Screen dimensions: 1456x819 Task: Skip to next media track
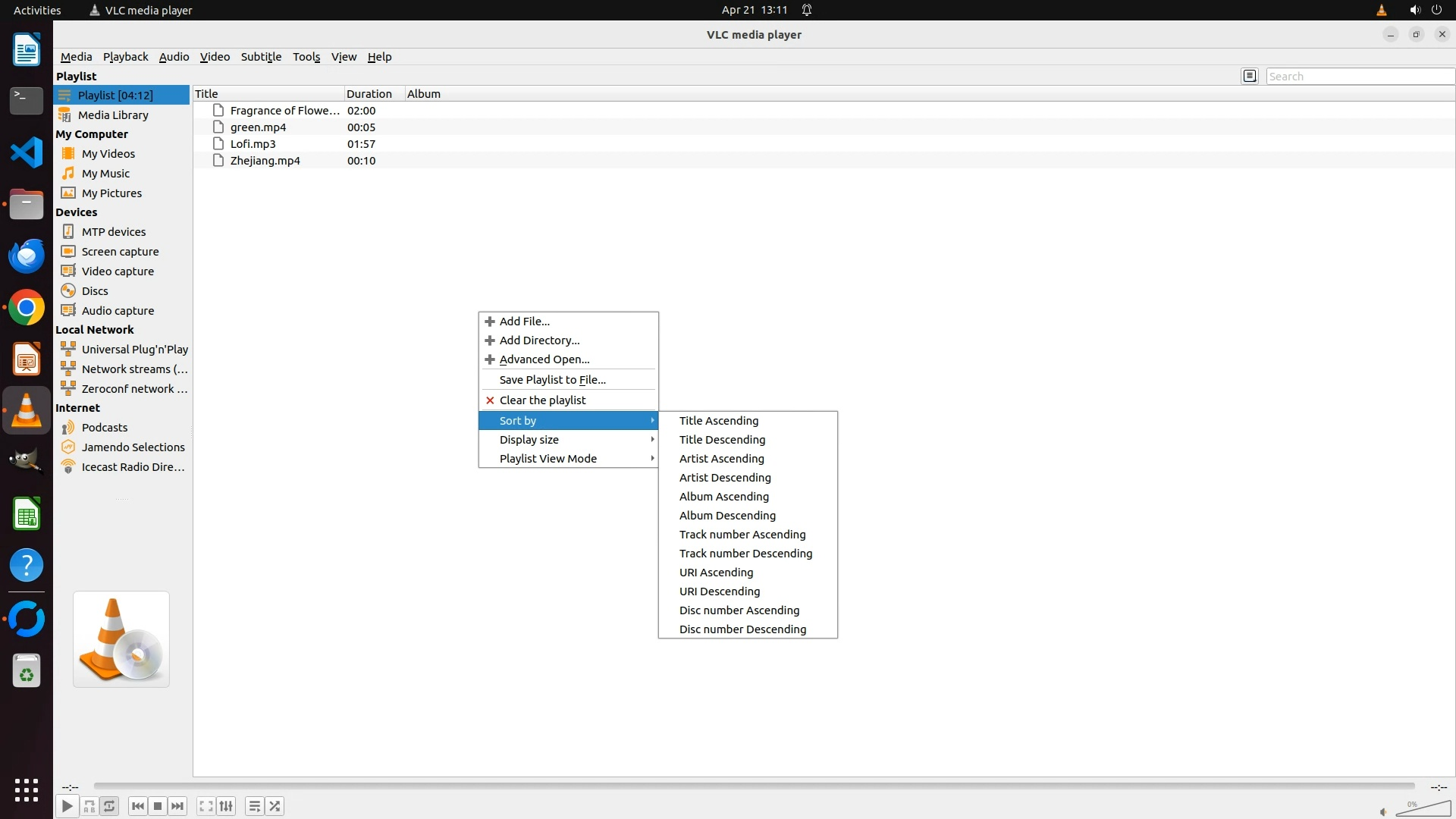coord(177,806)
